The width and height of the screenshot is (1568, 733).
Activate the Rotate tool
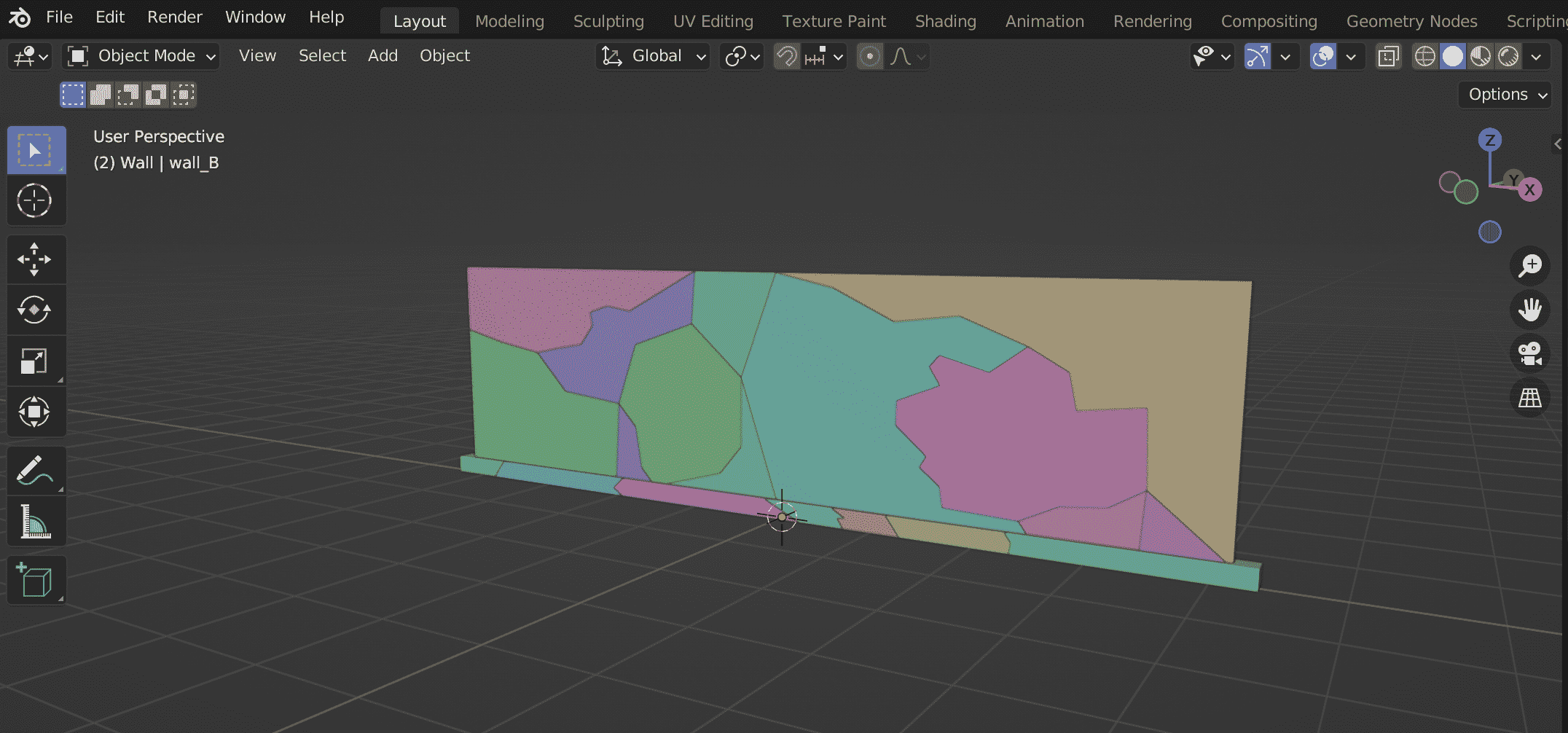(x=36, y=310)
